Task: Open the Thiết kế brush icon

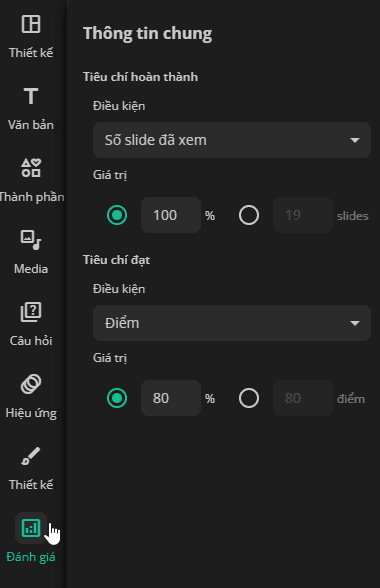Action: tap(31, 456)
